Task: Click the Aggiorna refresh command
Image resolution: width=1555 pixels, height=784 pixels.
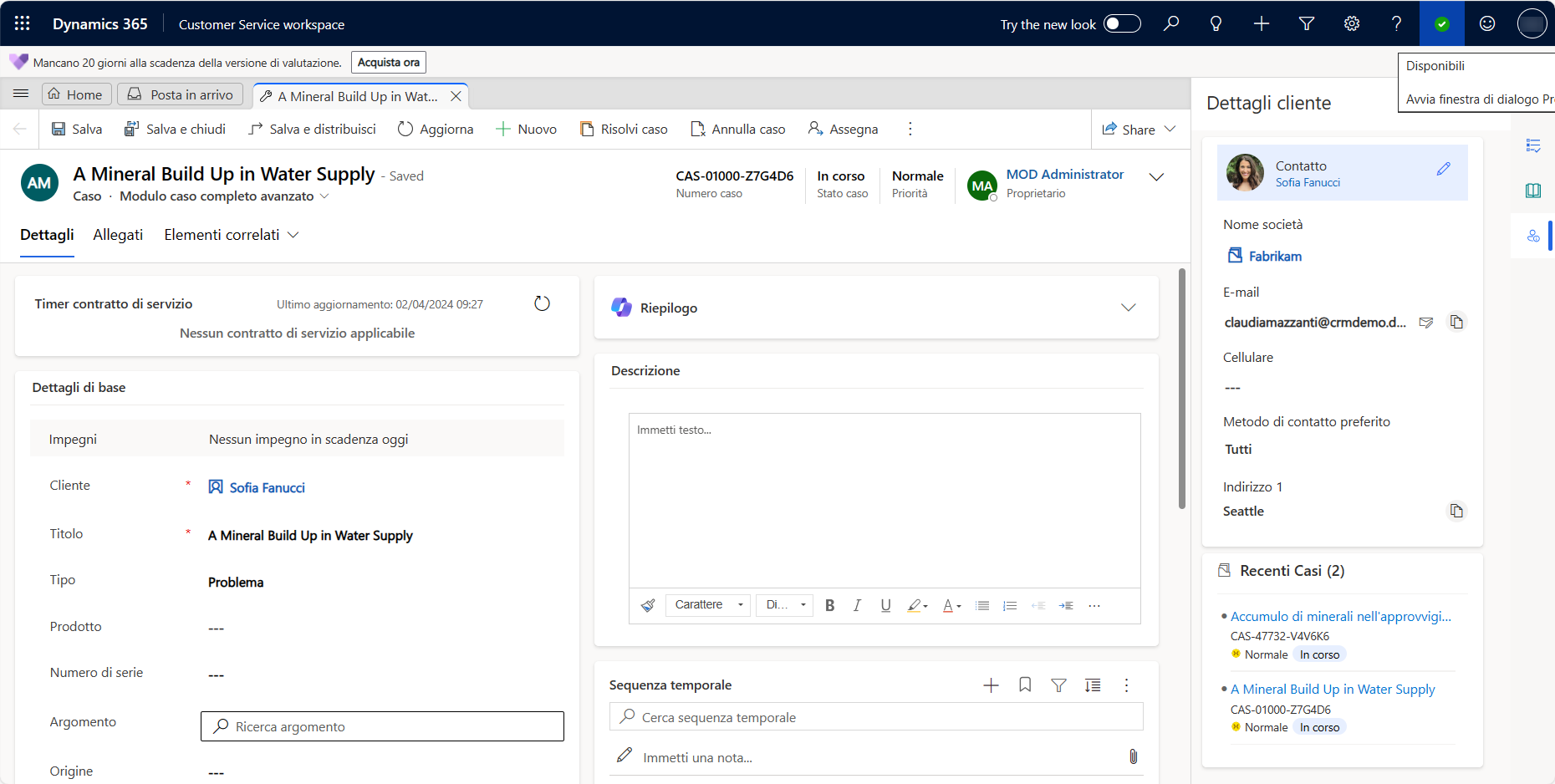Action: 436,129
